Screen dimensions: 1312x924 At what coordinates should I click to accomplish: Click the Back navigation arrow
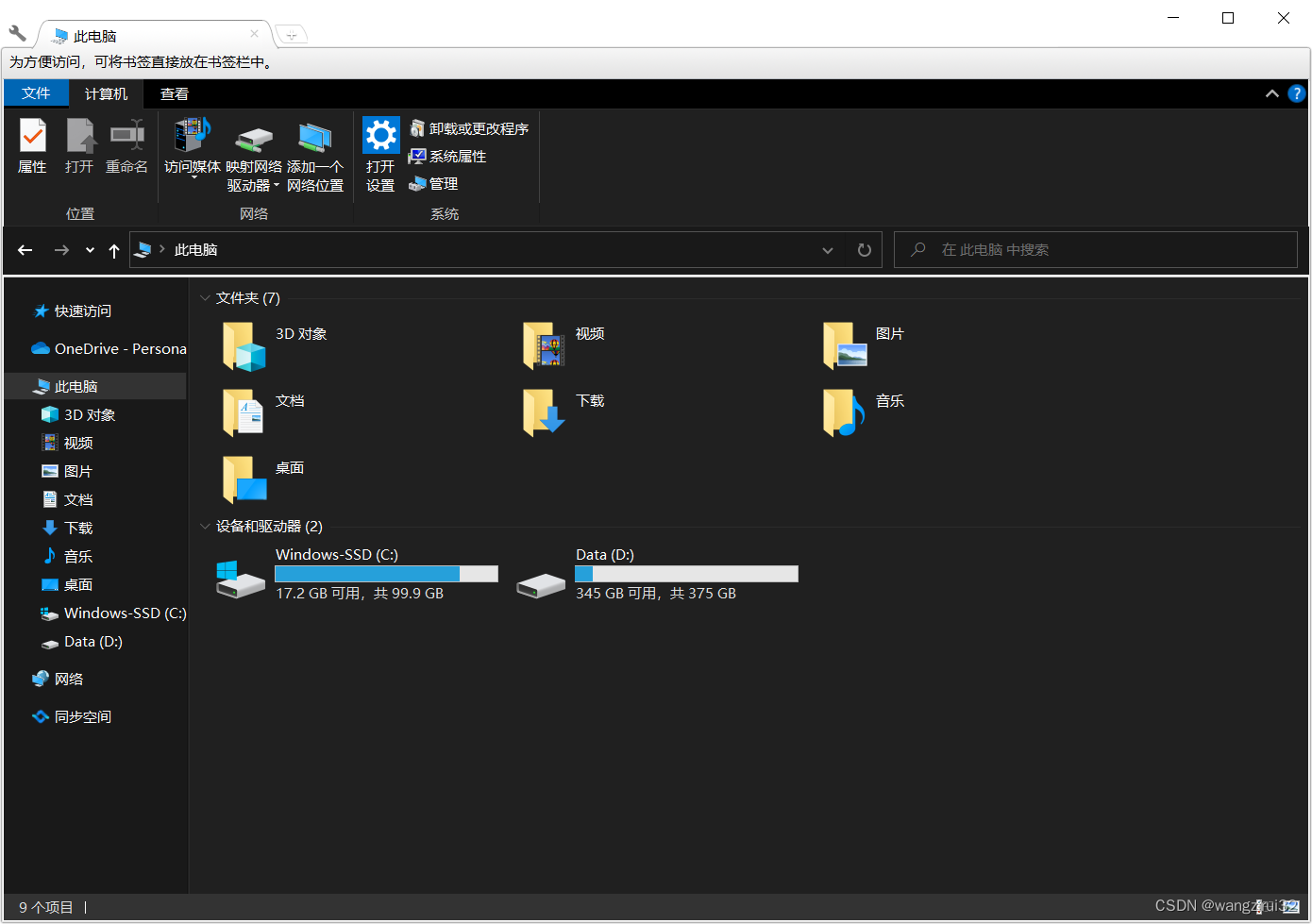click(x=25, y=250)
